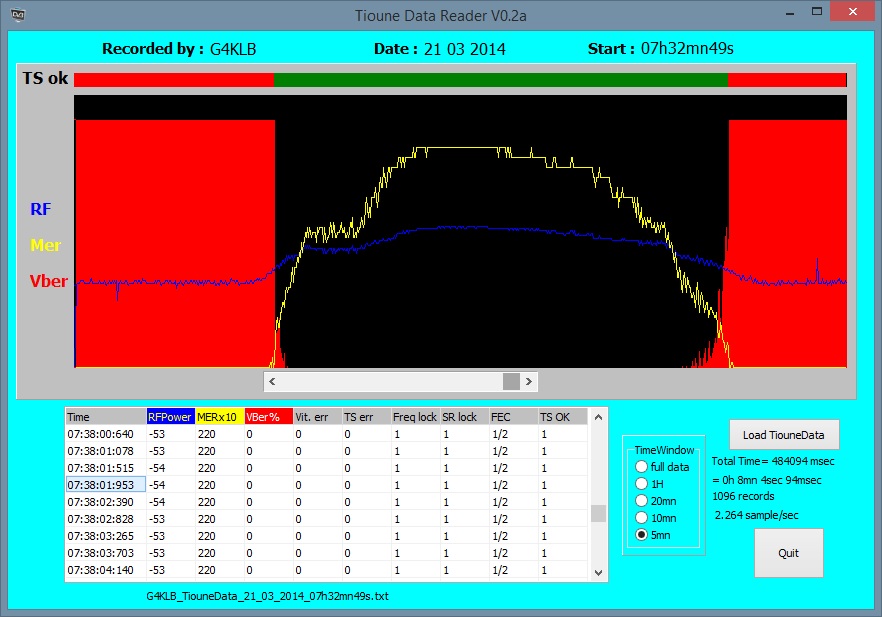Close the Tioune Data Reader window

[853, 11]
